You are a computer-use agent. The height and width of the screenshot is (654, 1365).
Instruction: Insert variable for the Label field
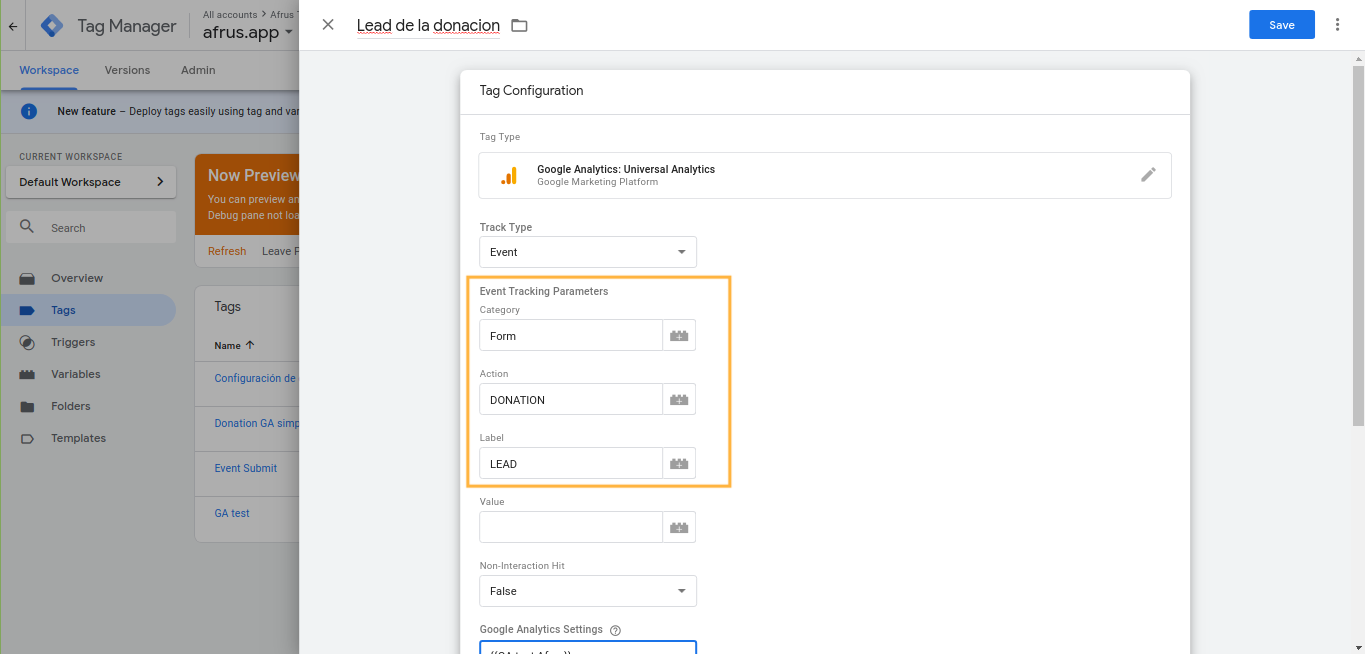(679, 464)
